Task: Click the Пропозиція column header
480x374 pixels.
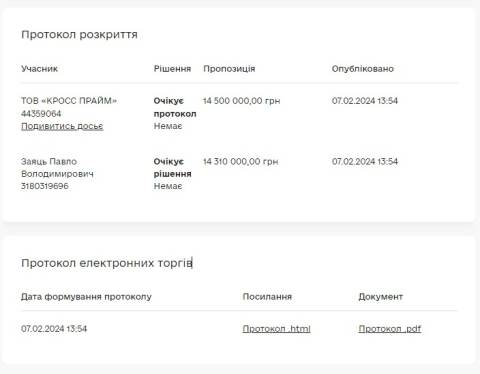Action: (229, 69)
